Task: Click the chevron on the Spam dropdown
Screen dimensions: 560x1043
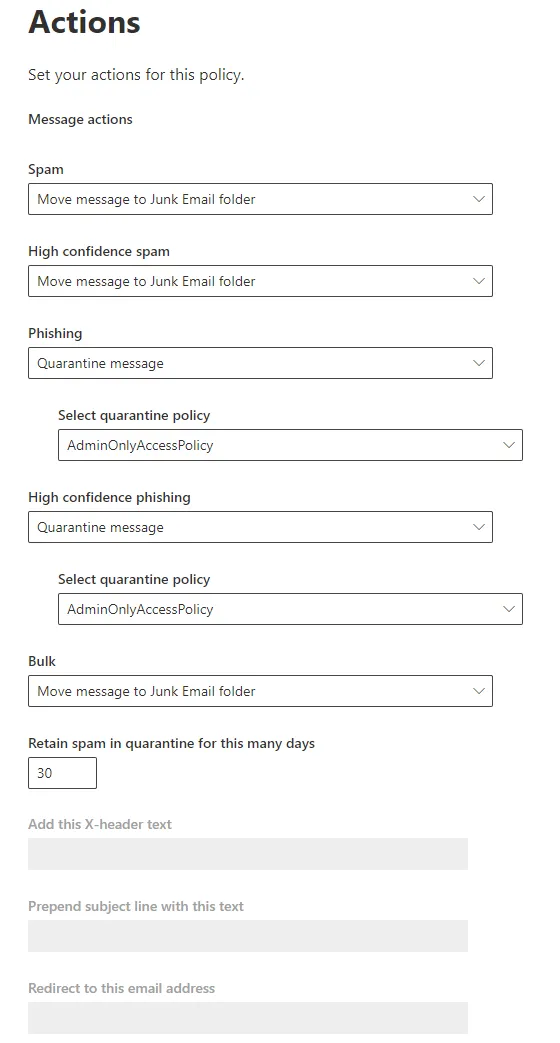Action: (478, 199)
